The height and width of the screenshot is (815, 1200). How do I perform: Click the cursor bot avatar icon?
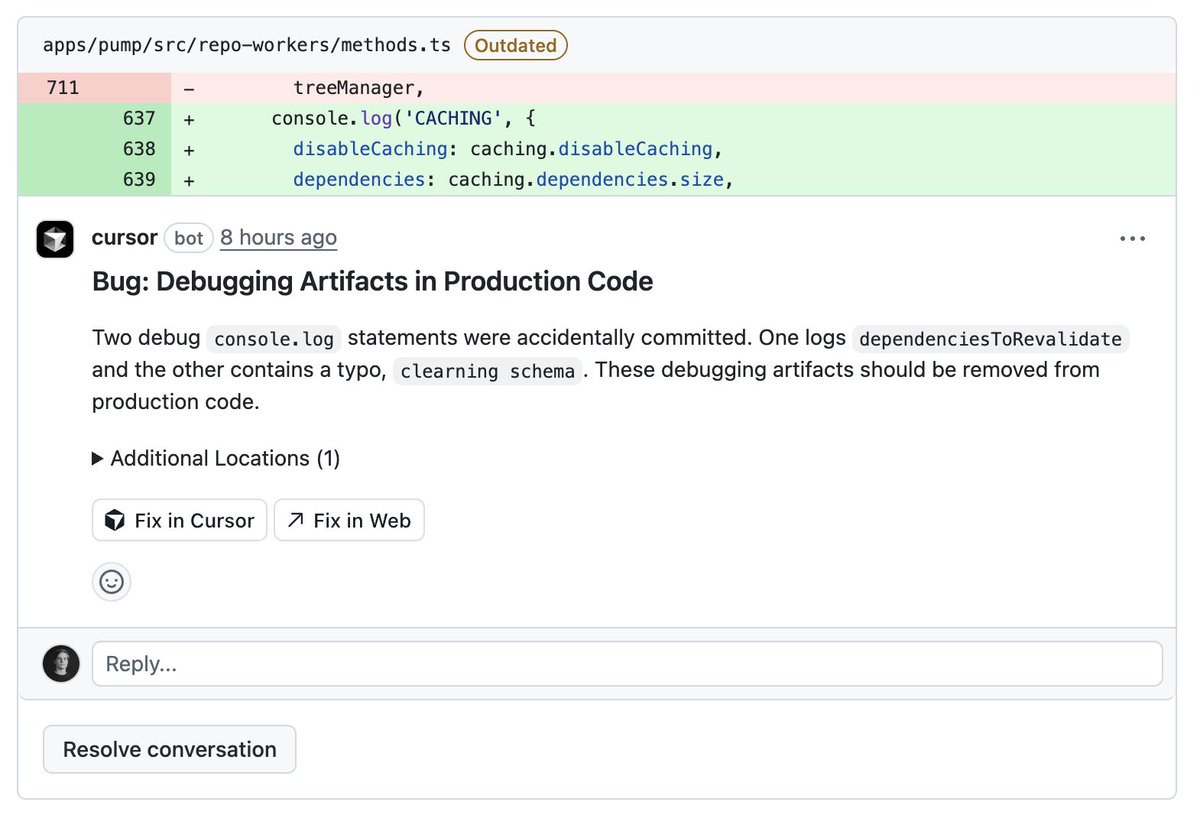(55, 239)
